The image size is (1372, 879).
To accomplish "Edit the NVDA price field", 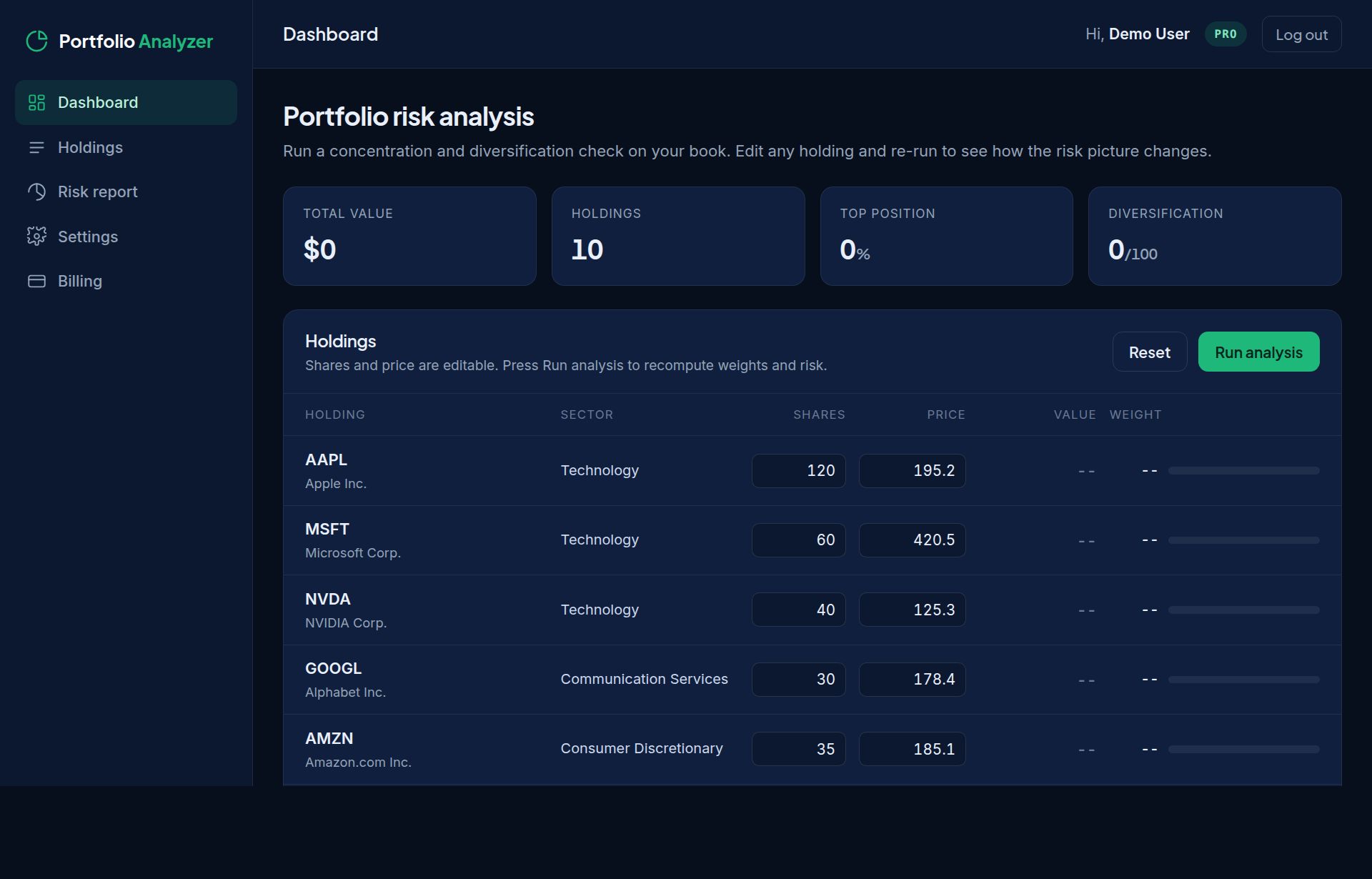I will pyautogui.click(x=912, y=610).
